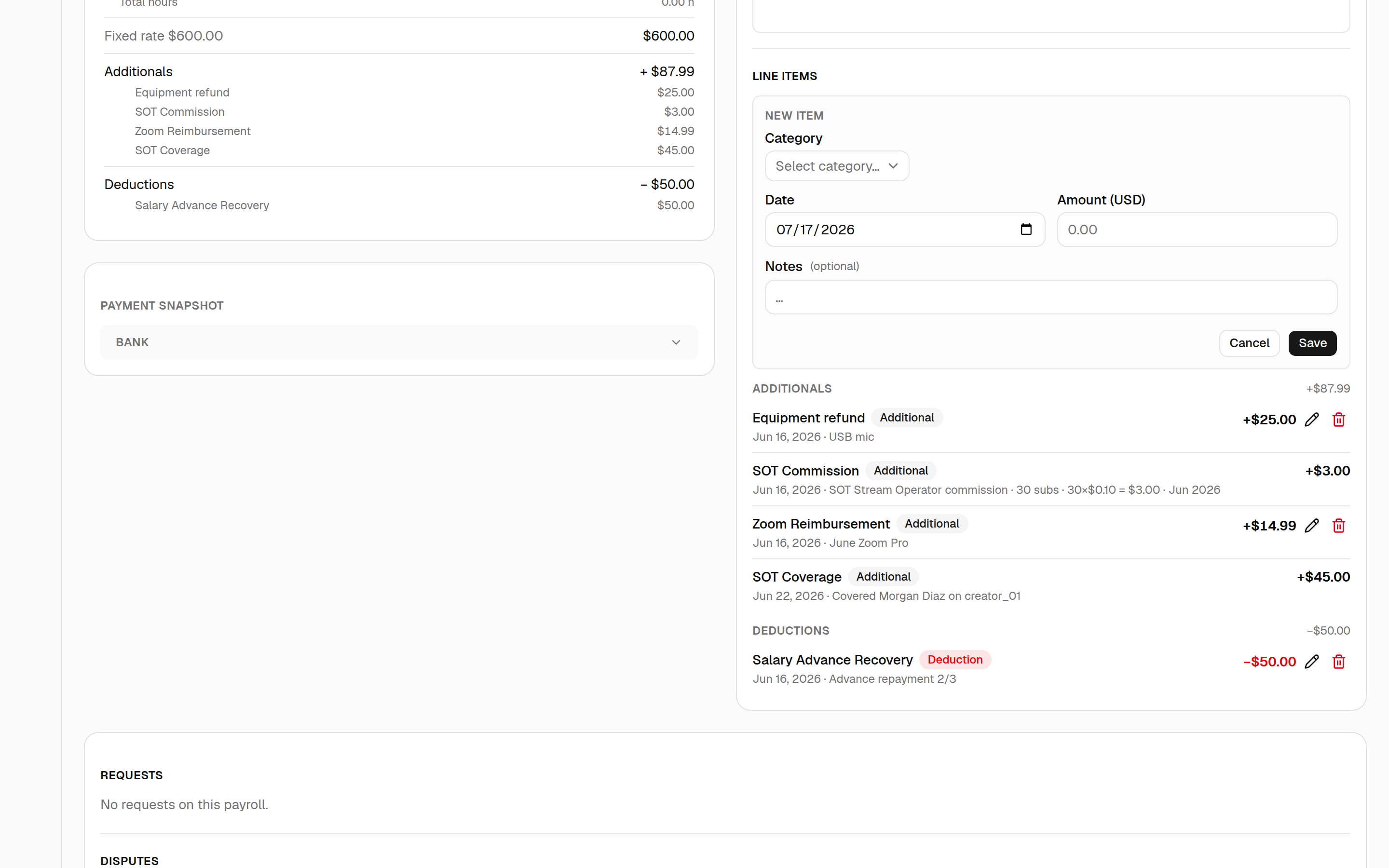Click the SOT Stream Operator commission note

click(986, 489)
